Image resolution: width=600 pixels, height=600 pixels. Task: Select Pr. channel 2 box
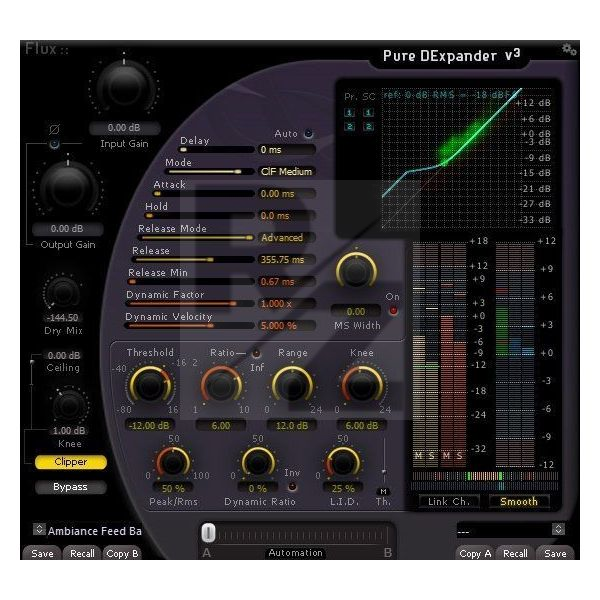pyautogui.click(x=349, y=127)
